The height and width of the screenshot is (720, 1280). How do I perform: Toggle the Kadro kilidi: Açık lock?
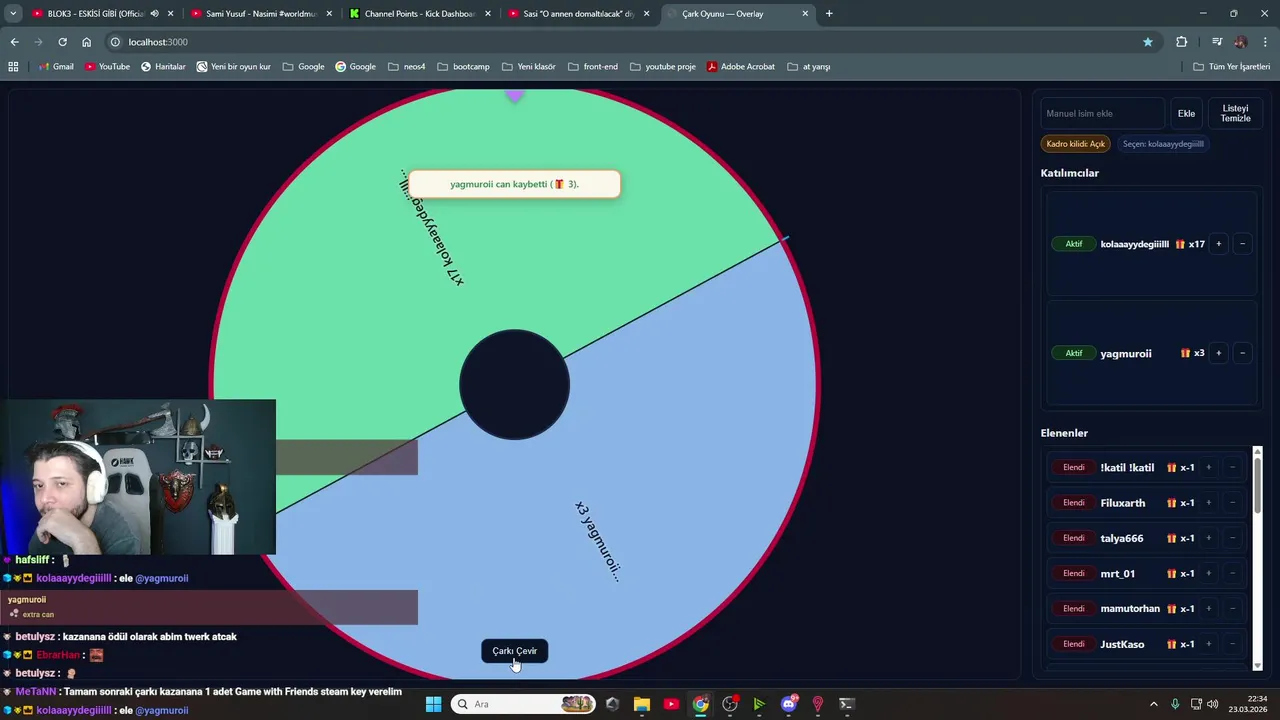pyautogui.click(x=1075, y=144)
